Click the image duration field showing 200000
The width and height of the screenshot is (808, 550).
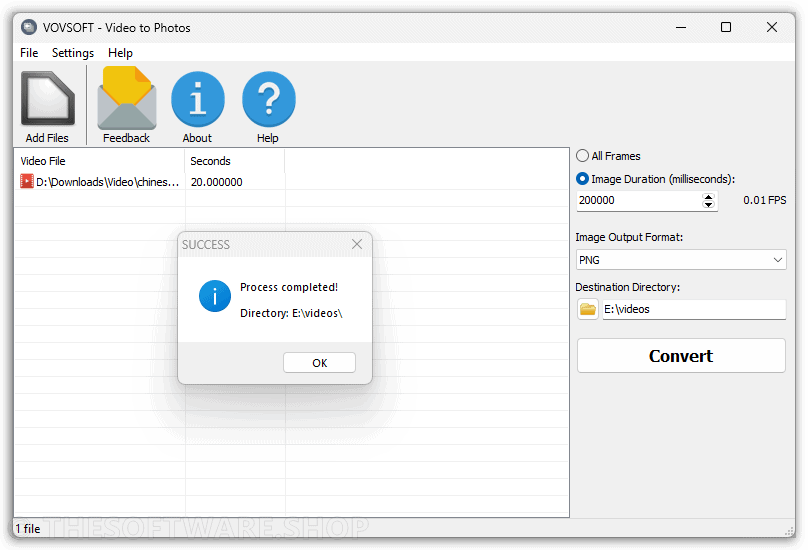click(x=639, y=201)
